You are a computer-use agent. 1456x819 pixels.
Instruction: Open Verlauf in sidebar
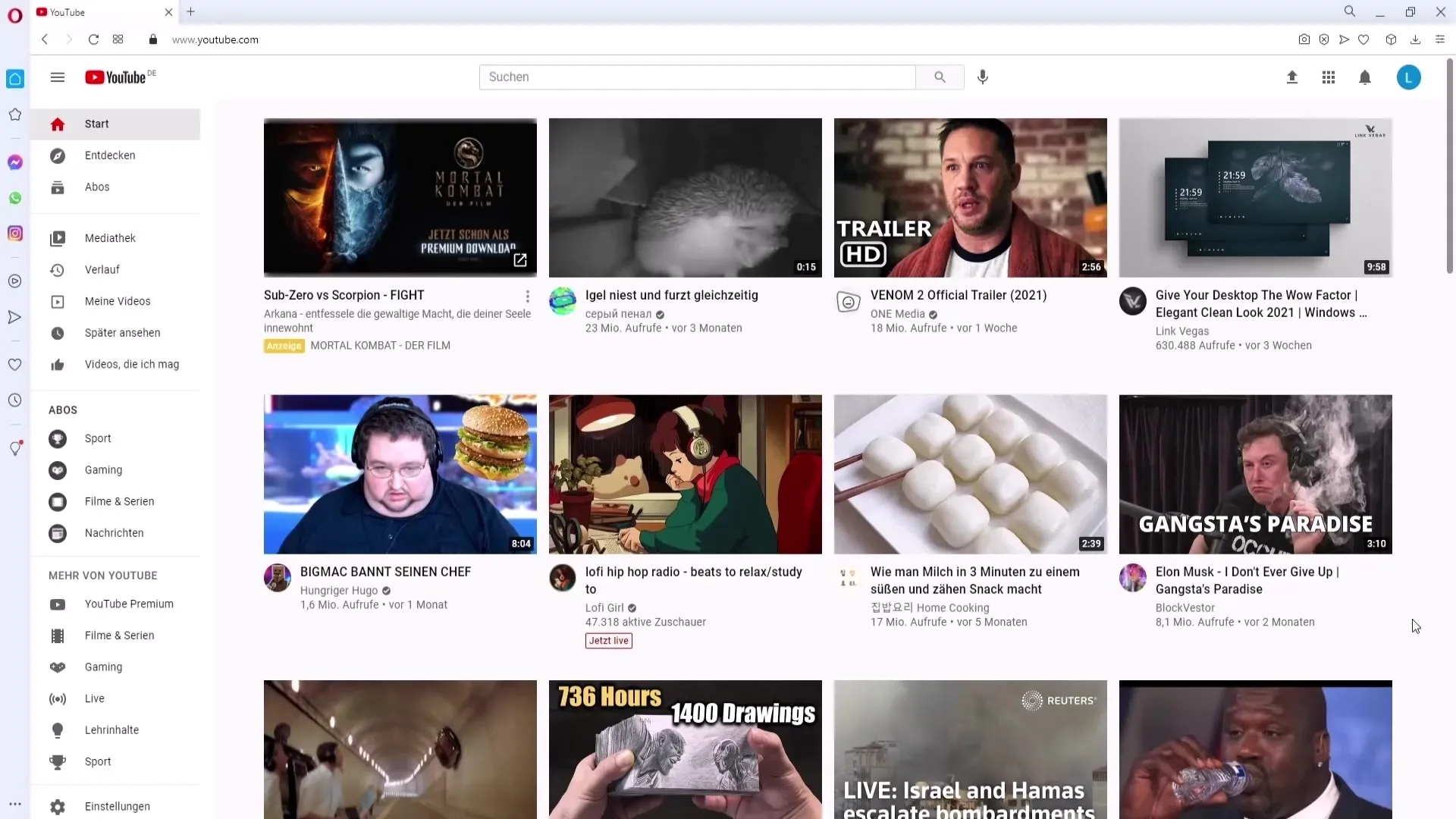coord(115,270)
